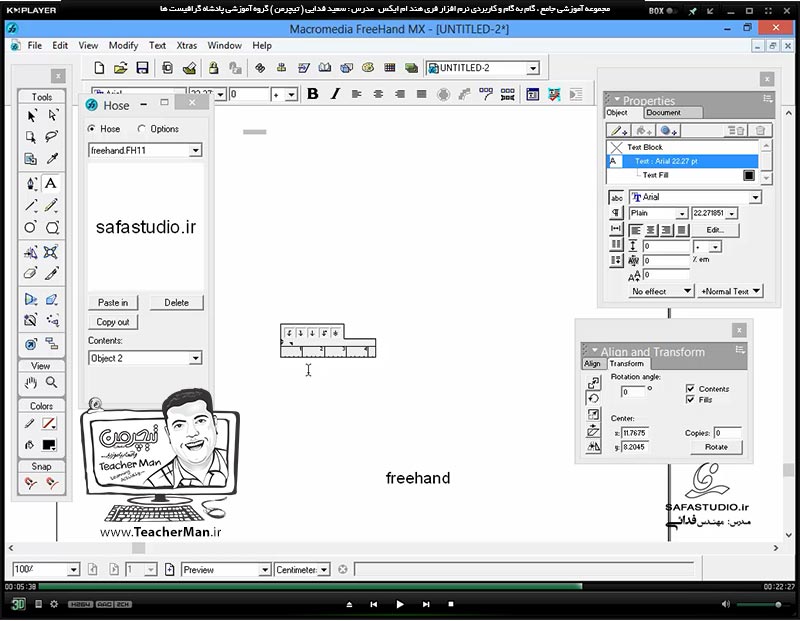
Task: Activate the Text tool
Action: [x=51, y=183]
